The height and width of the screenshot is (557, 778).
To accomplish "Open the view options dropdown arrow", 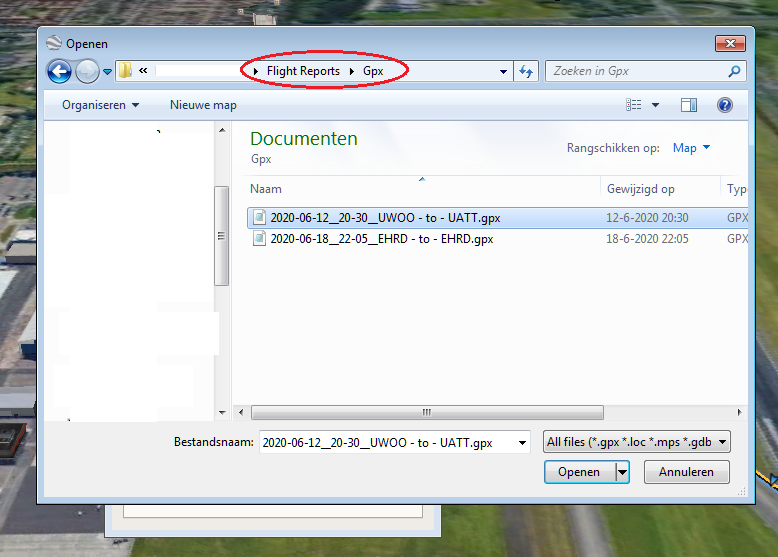I will point(655,105).
